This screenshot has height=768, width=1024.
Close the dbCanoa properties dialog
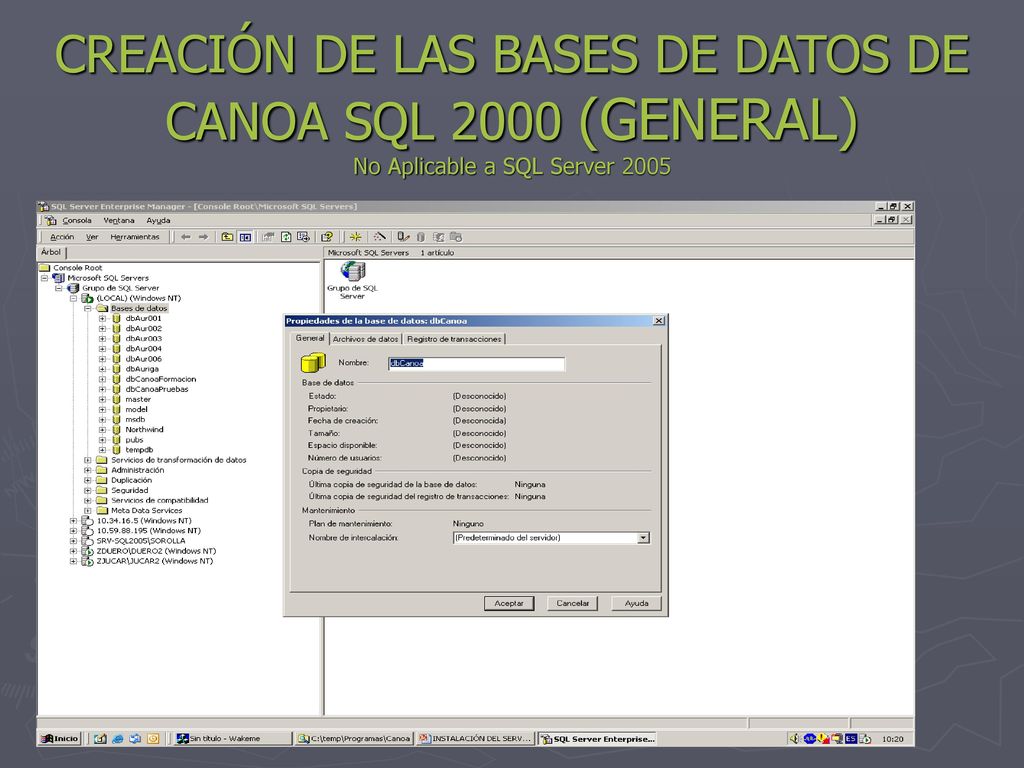click(659, 321)
